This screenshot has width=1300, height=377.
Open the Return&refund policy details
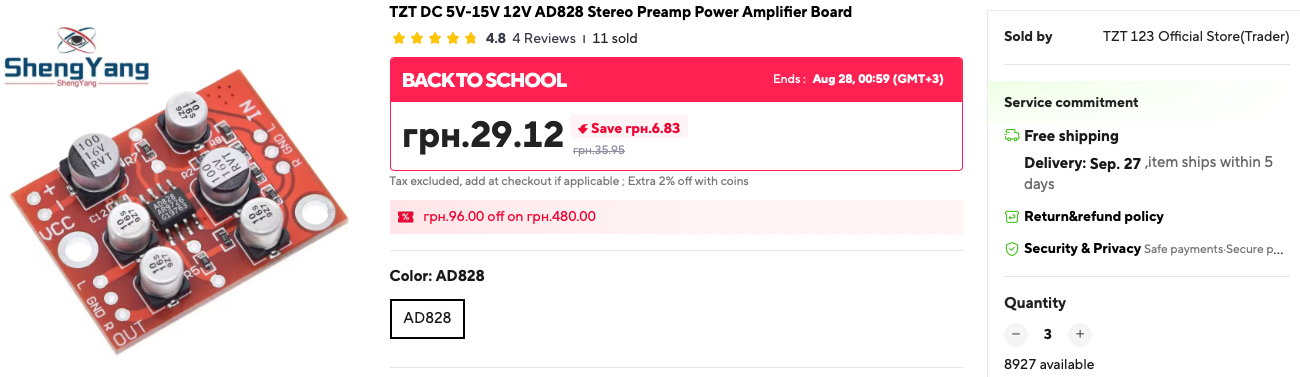1094,217
